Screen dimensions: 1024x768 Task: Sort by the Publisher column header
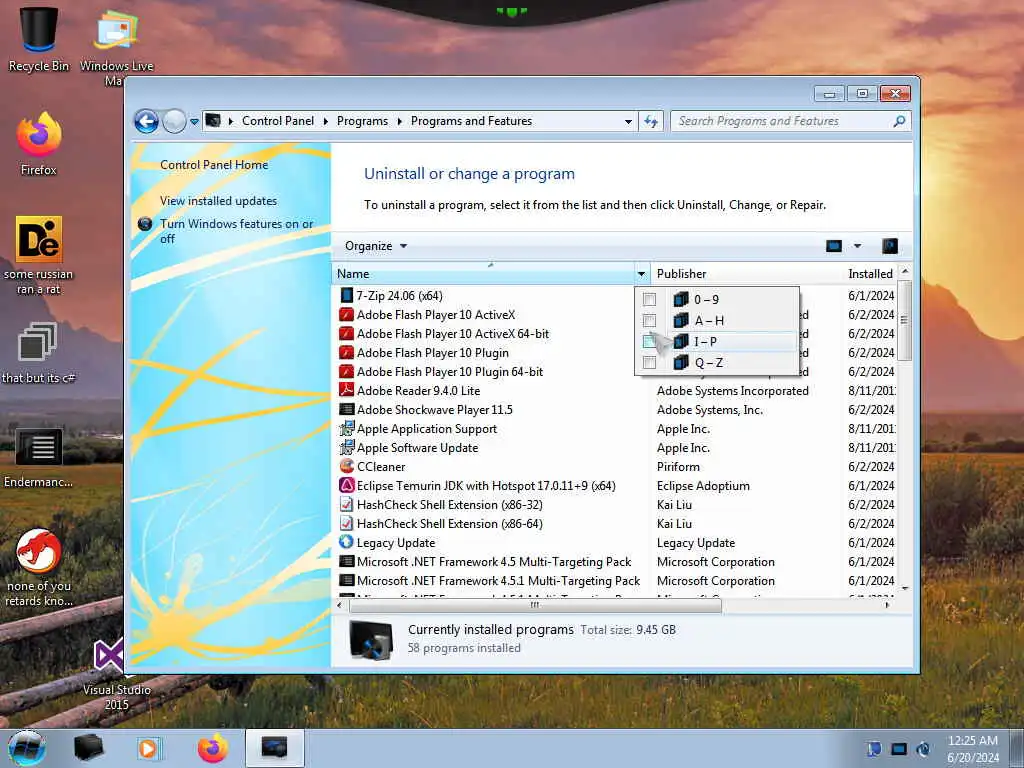pos(746,274)
